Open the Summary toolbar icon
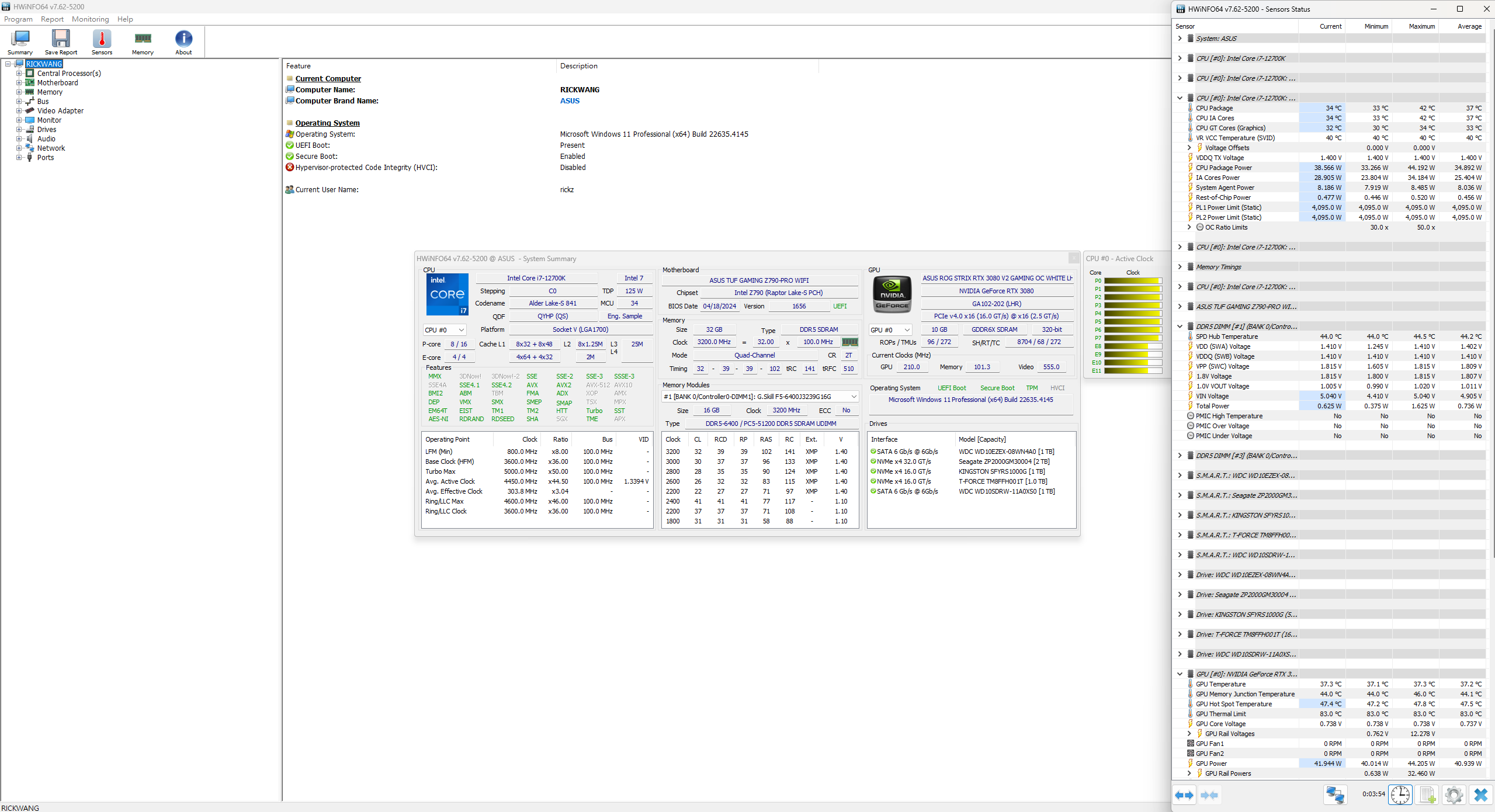 point(20,42)
